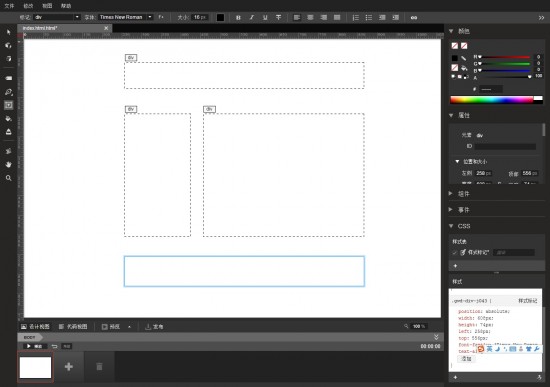
Task: Switch to 代码视图 code view
Action: click(x=73, y=327)
